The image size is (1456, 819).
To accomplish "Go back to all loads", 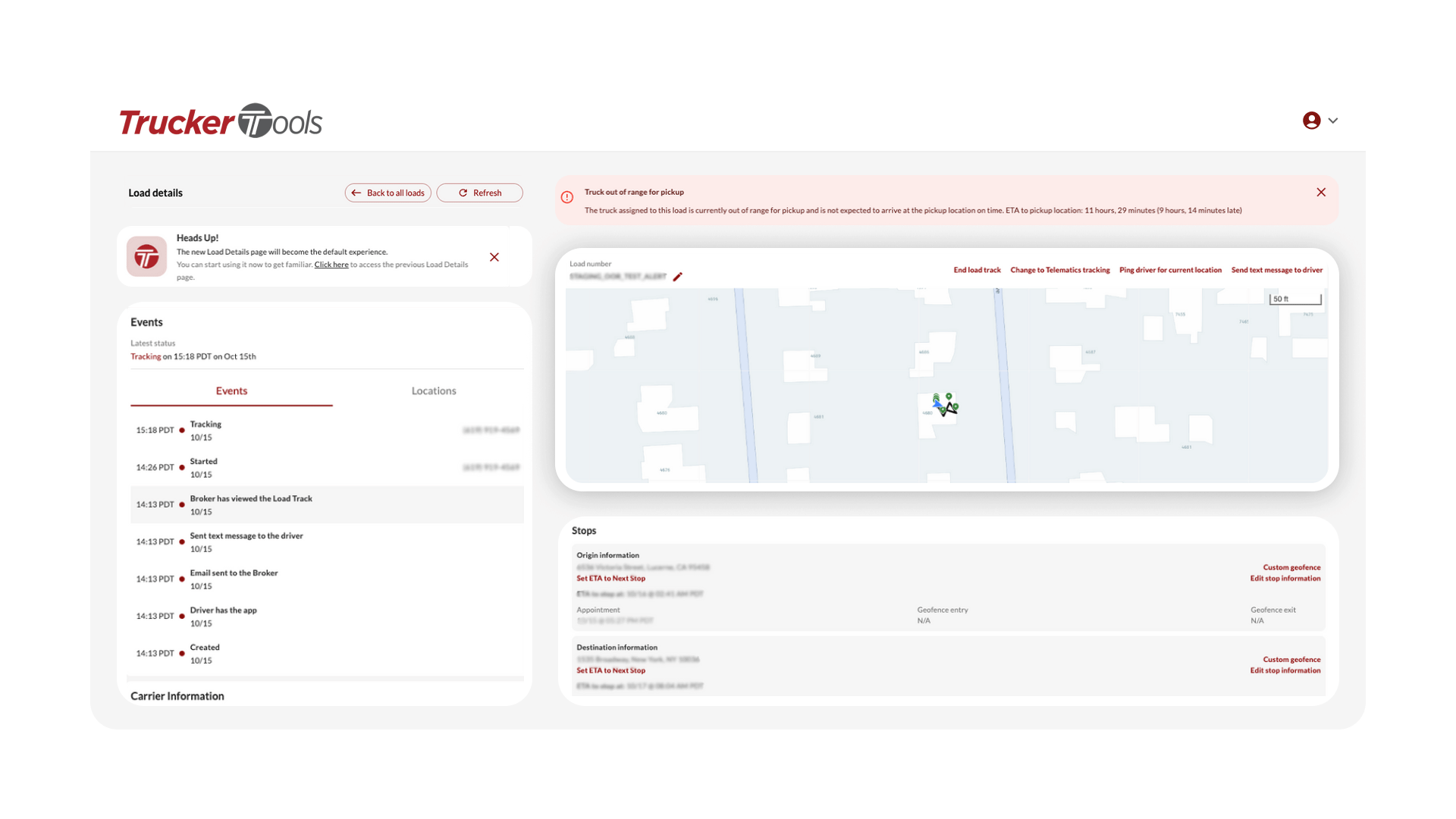I will pyautogui.click(x=388, y=193).
